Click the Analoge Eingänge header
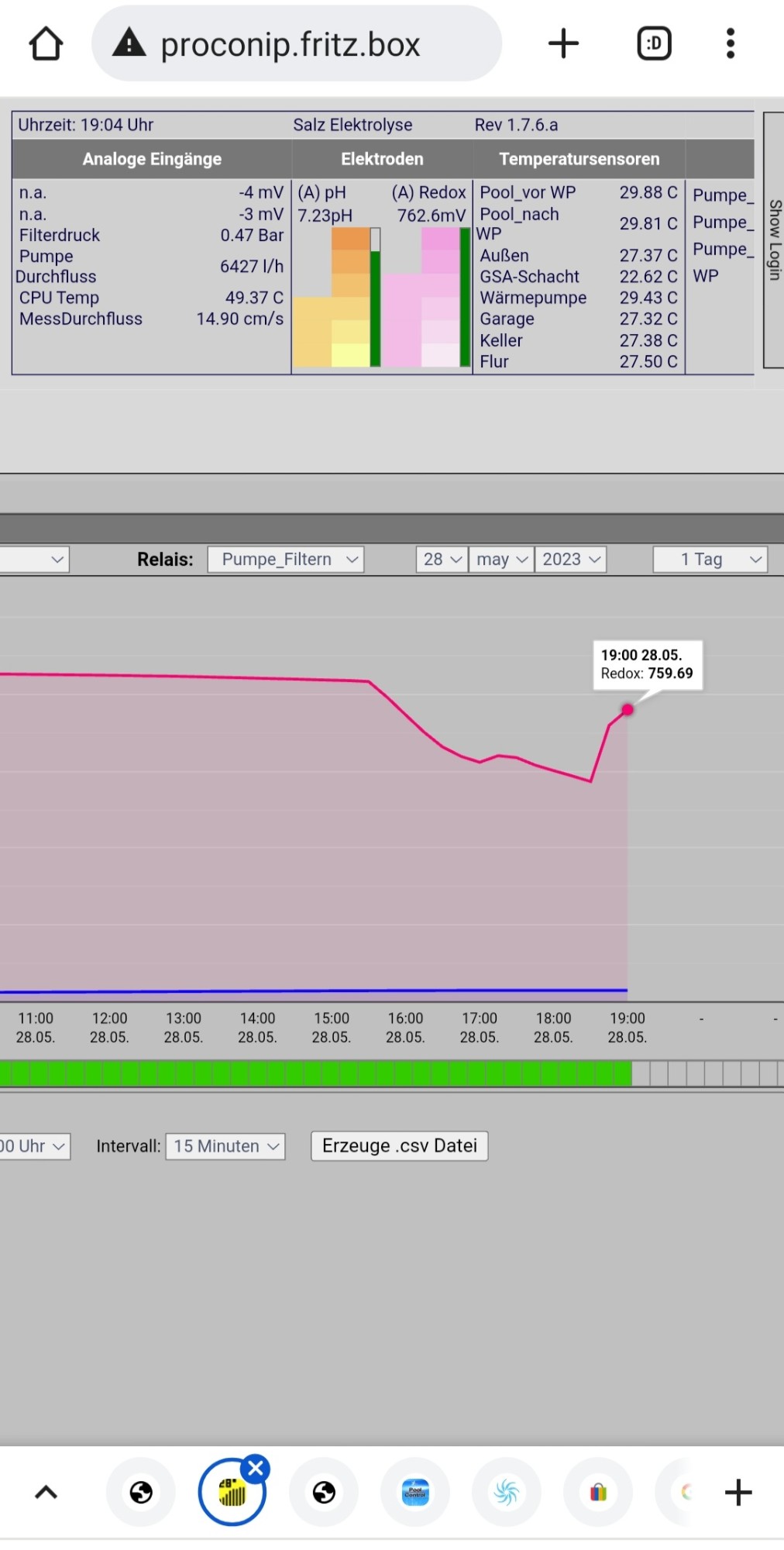The height and width of the screenshot is (1550, 784). [x=152, y=159]
